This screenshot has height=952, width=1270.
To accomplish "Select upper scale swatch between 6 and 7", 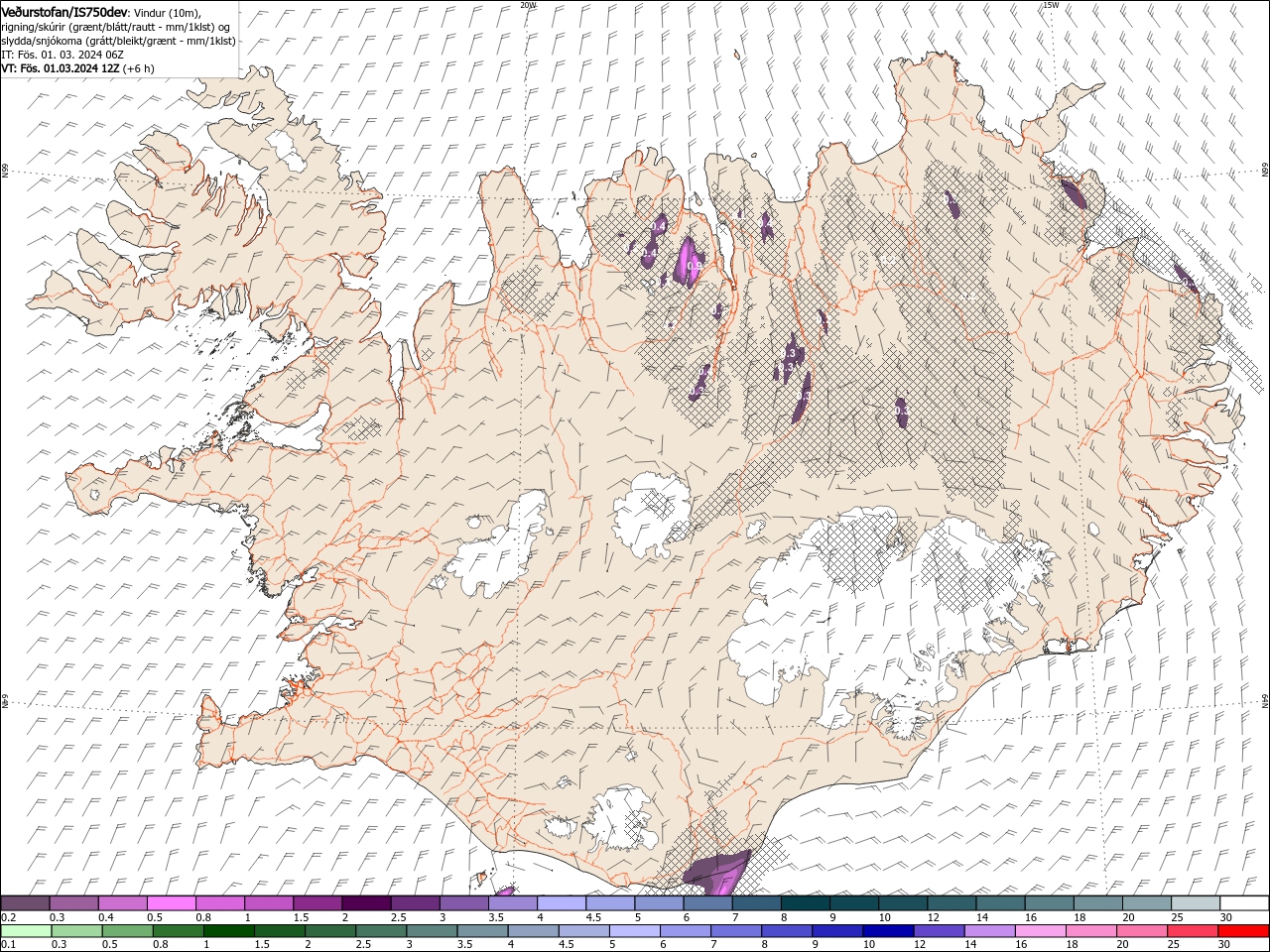I will 707,903.
